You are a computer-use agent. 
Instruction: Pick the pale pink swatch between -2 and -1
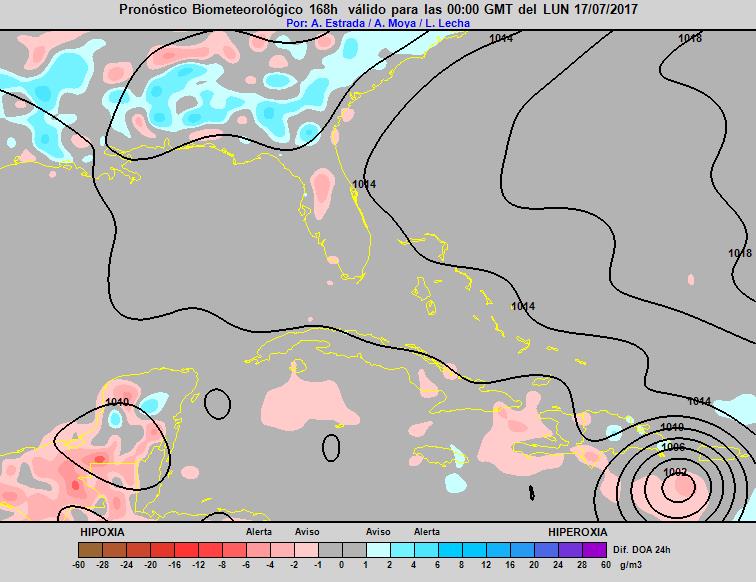pos(306,550)
